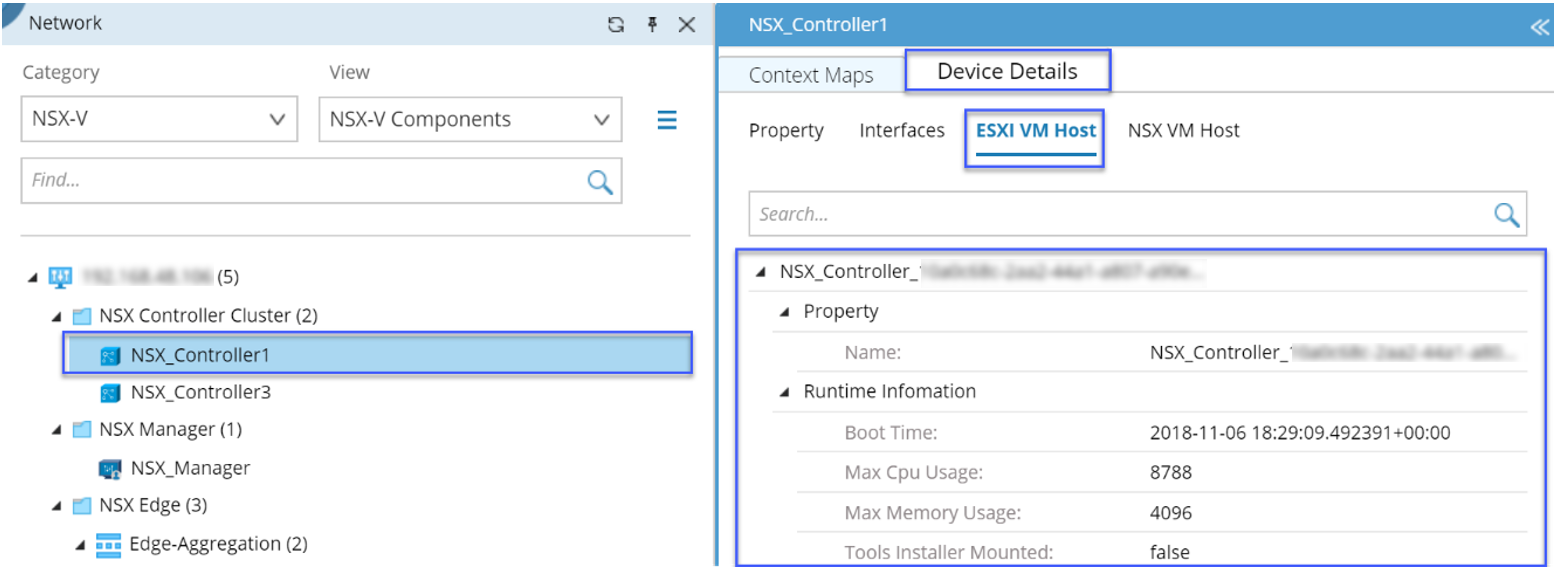Click the refresh icon in Network panel
The height and width of the screenshot is (584, 1558).
[616, 25]
